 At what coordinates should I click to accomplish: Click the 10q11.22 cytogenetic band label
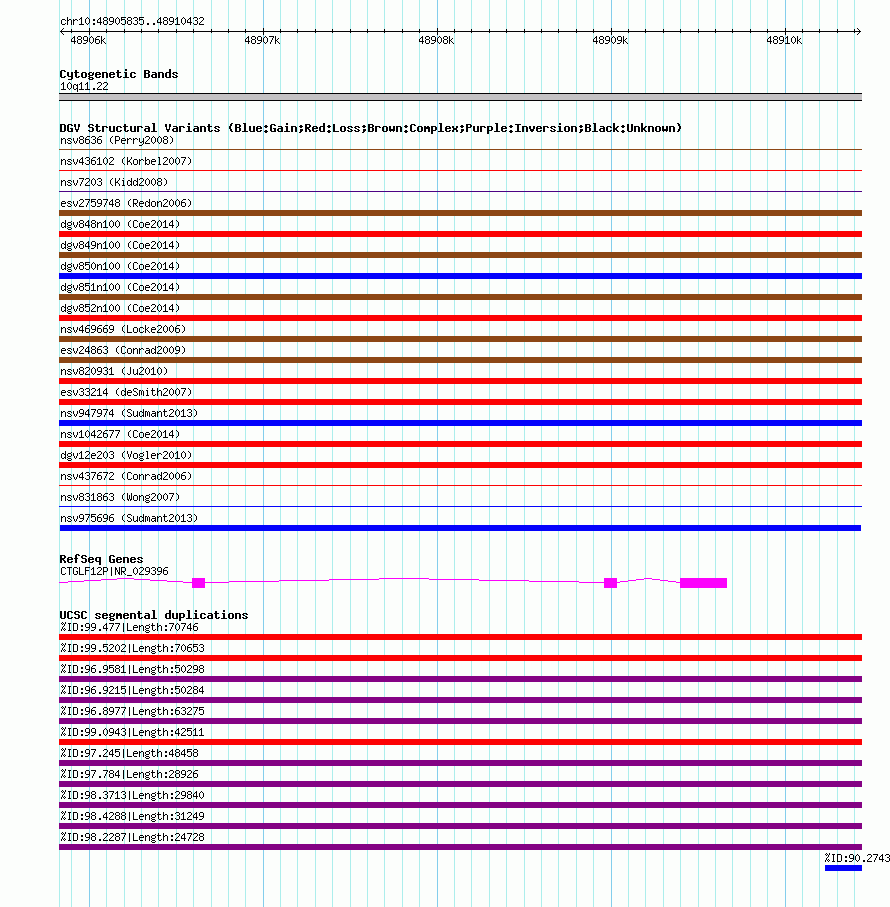(x=84, y=87)
